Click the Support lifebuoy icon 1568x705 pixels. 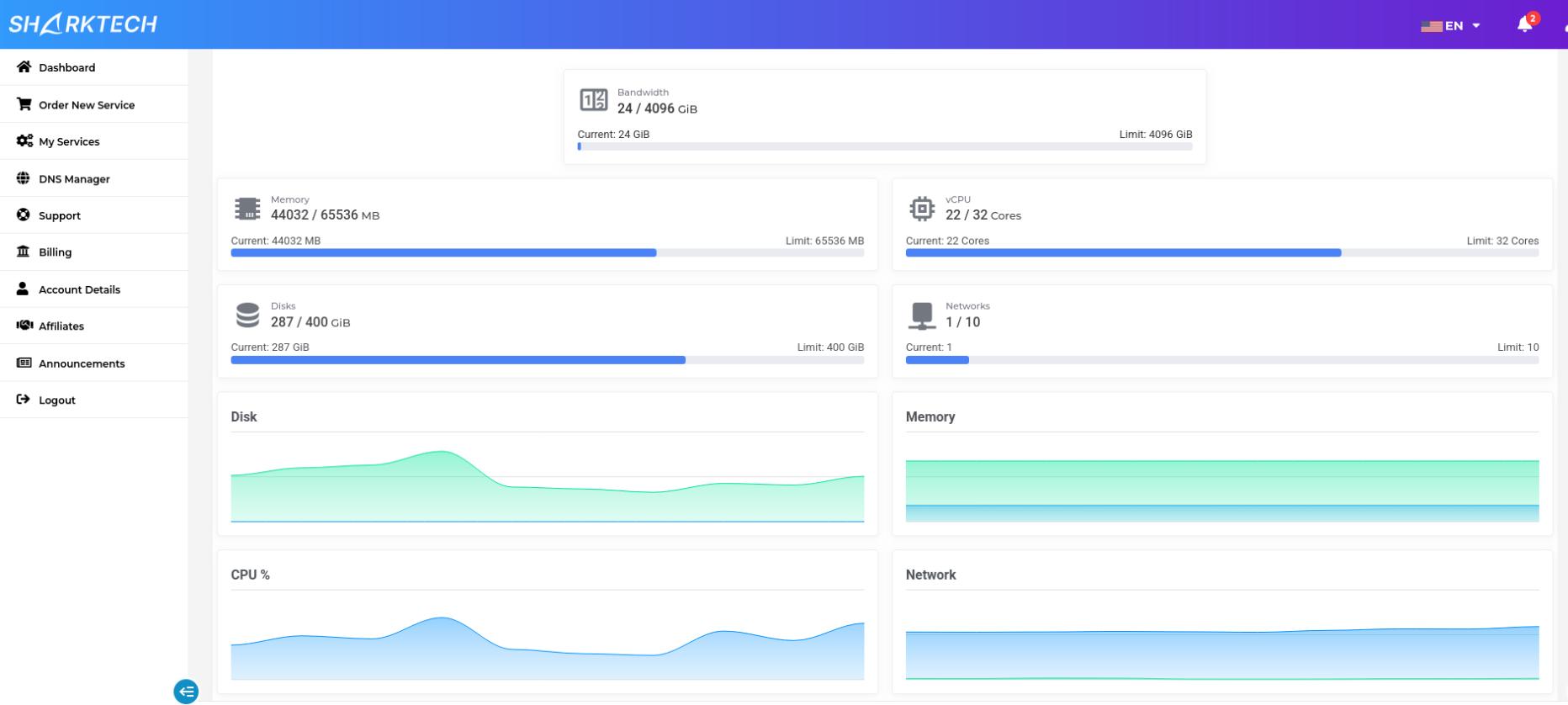pyautogui.click(x=24, y=215)
